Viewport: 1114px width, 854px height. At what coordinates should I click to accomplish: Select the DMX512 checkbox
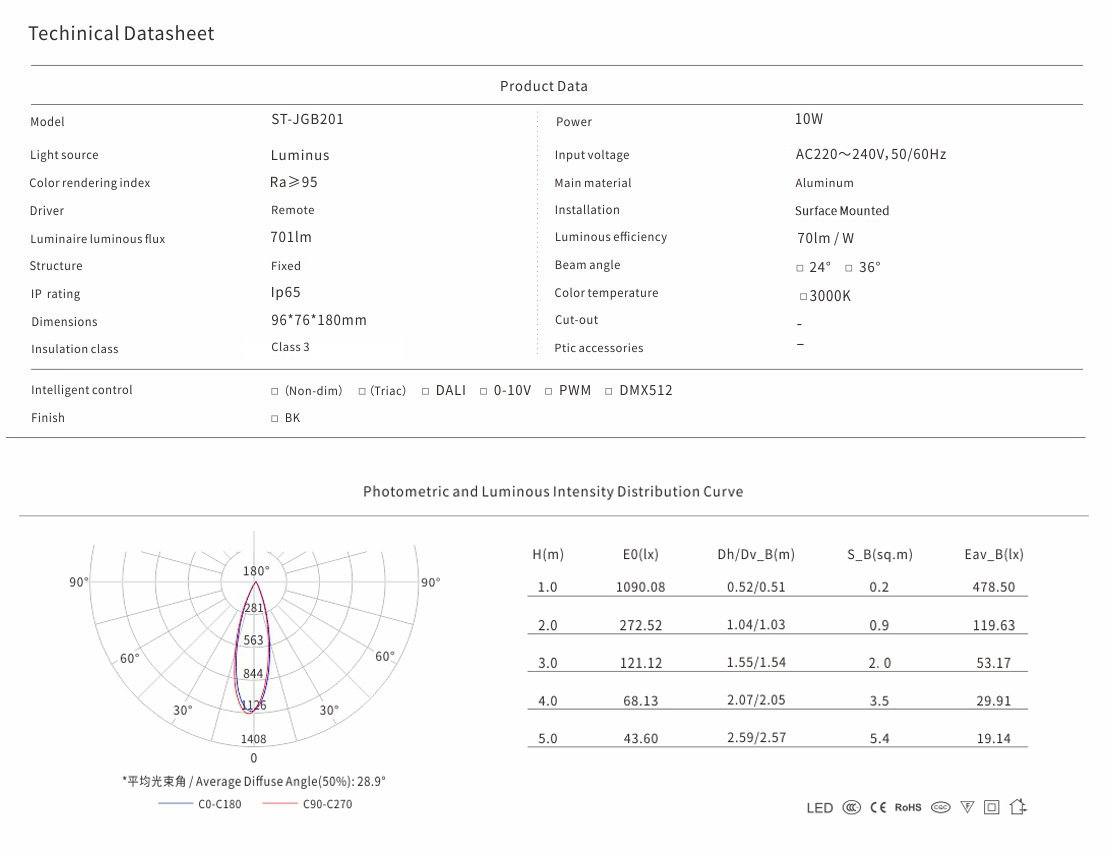608,391
